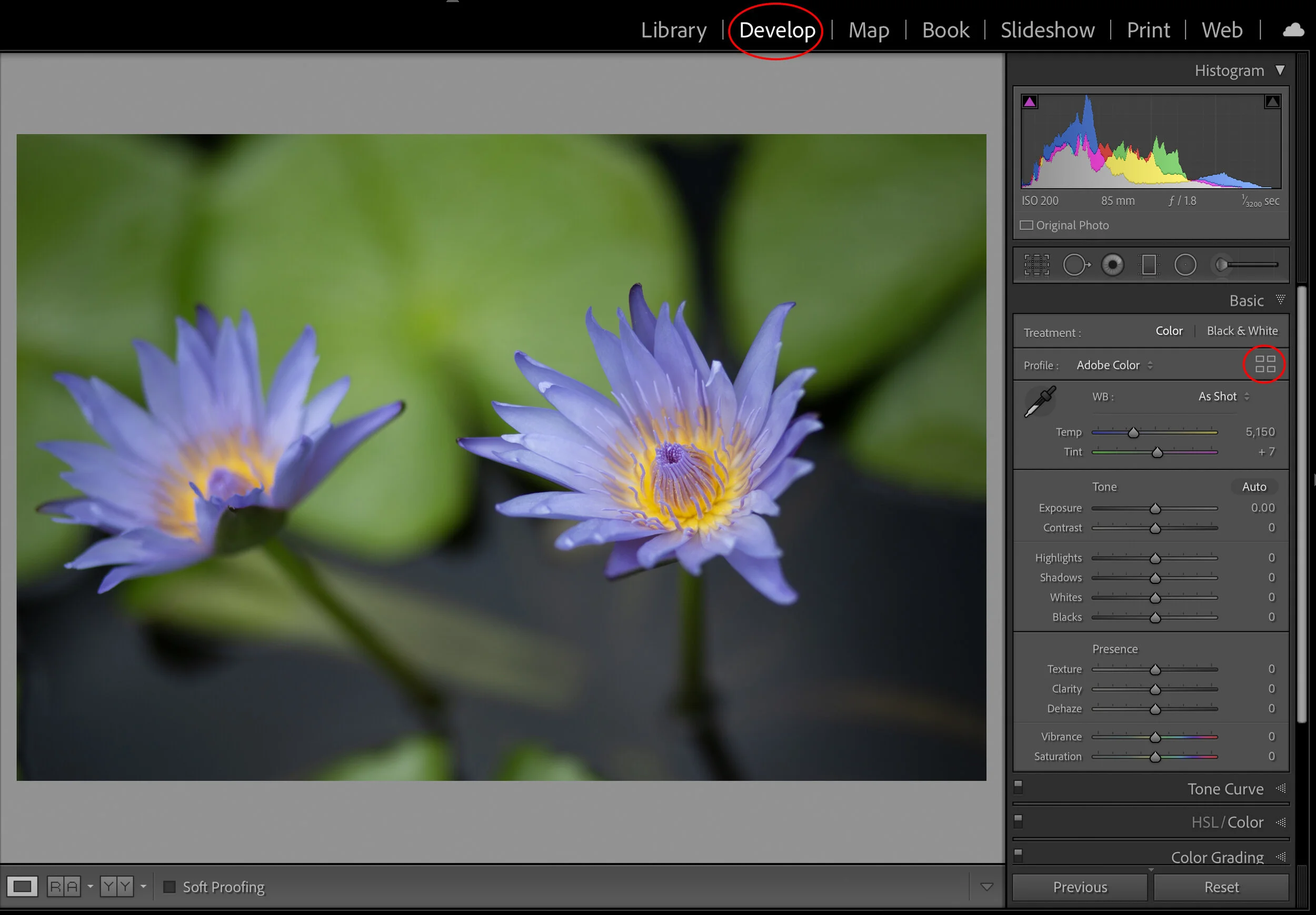1316x915 pixels.
Task: Collapse the Histogram panel triangle
Action: pos(1280,71)
